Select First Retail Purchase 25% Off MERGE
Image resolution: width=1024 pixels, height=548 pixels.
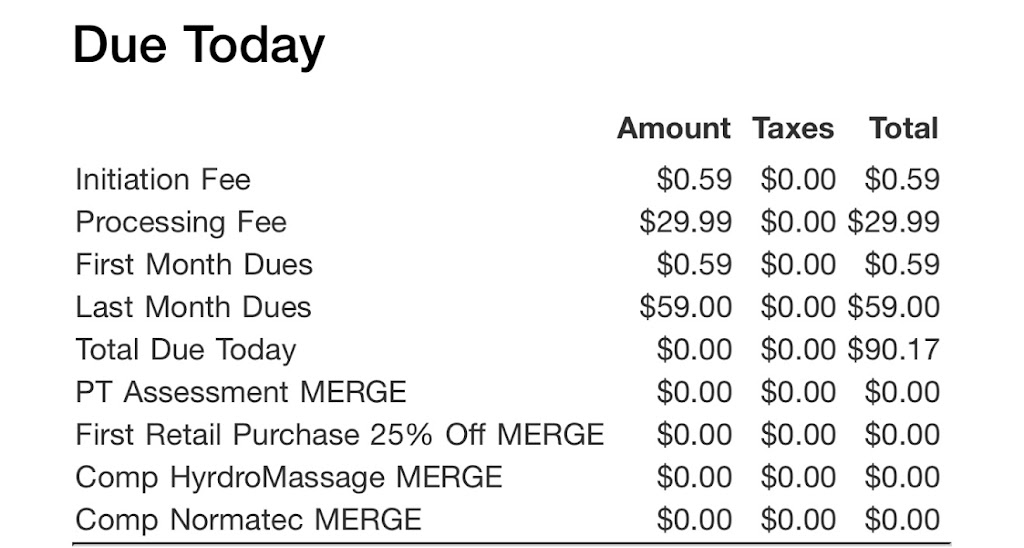click(340, 435)
